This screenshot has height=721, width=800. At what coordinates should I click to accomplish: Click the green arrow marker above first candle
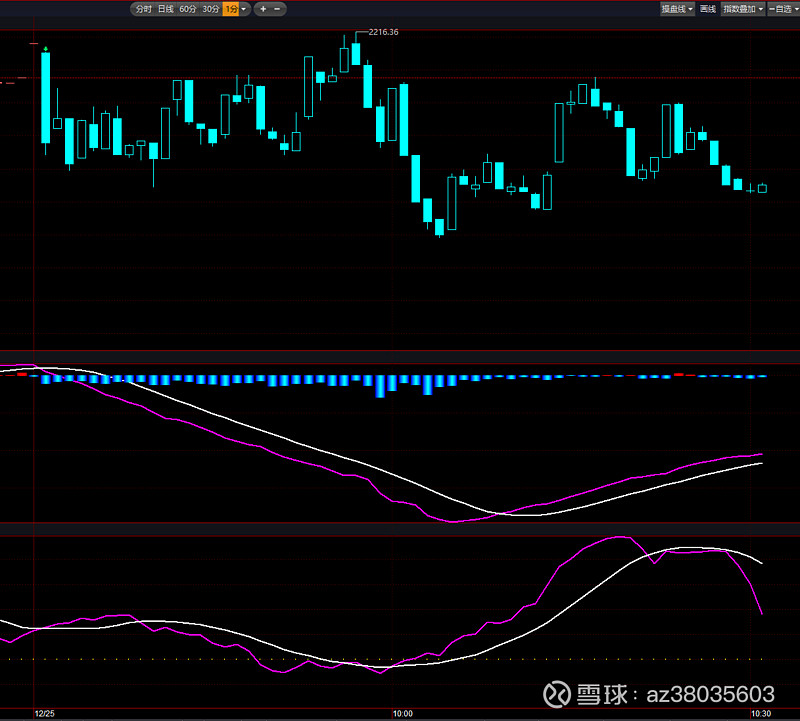[46, 49]
